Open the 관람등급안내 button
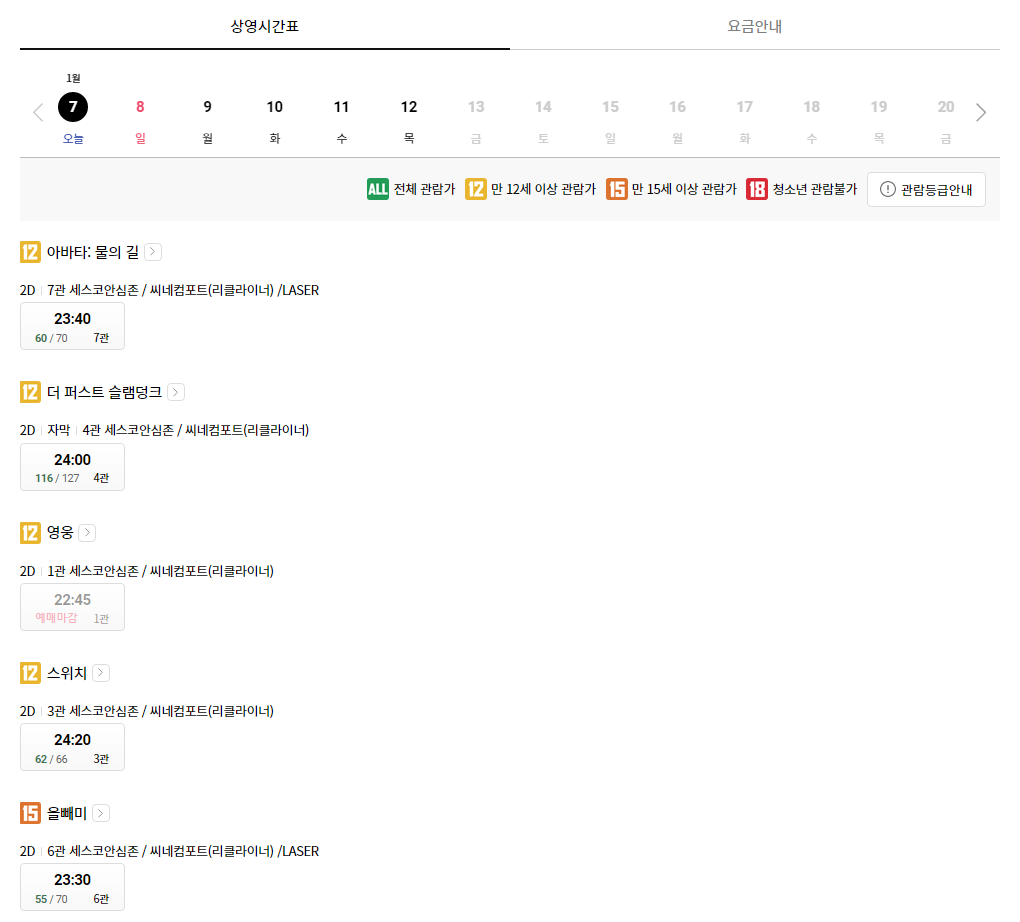This screenshot has height=922, width=1020. (926, 189)
